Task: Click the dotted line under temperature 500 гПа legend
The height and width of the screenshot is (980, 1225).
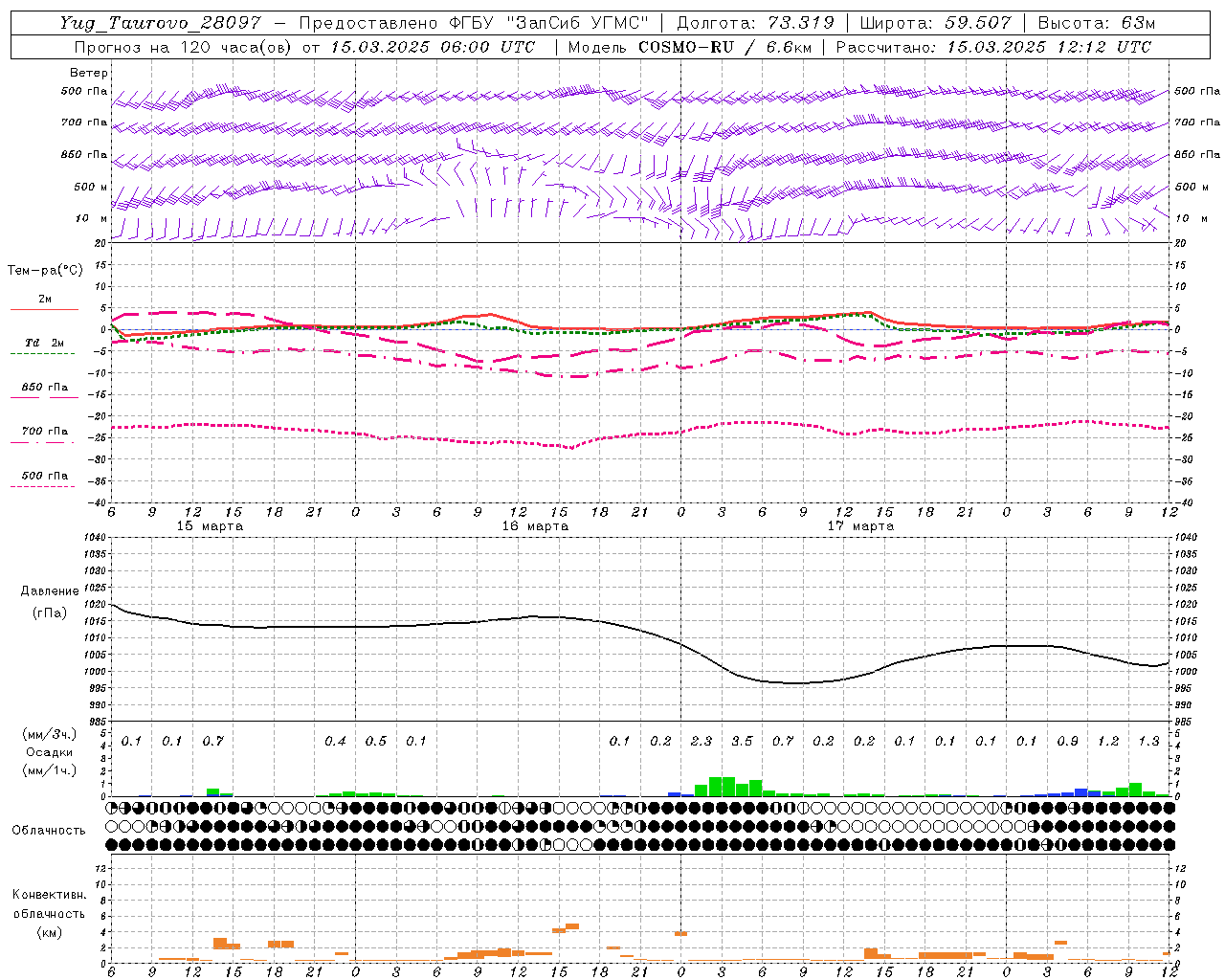Action: 42,486
